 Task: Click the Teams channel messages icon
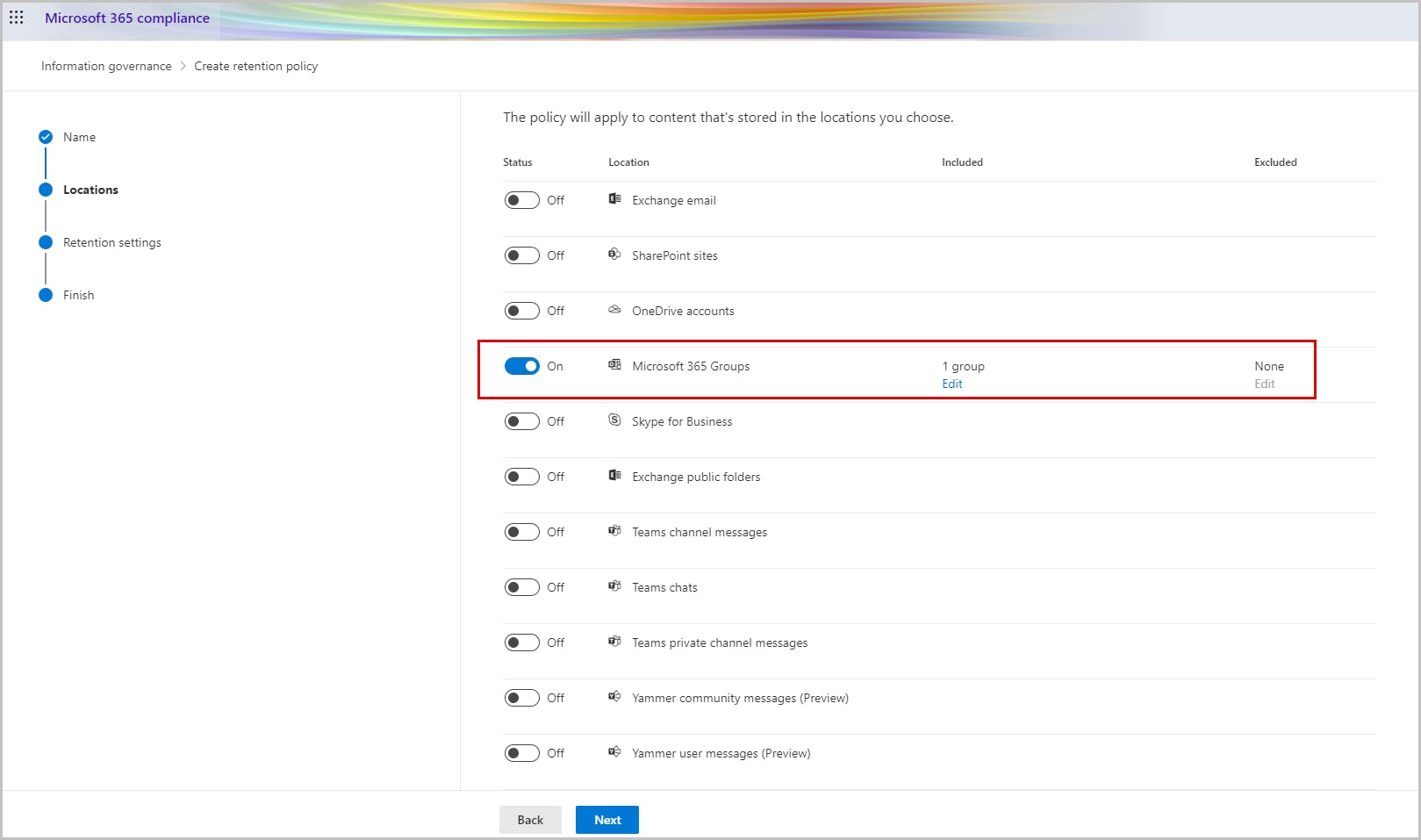point(614,531)
